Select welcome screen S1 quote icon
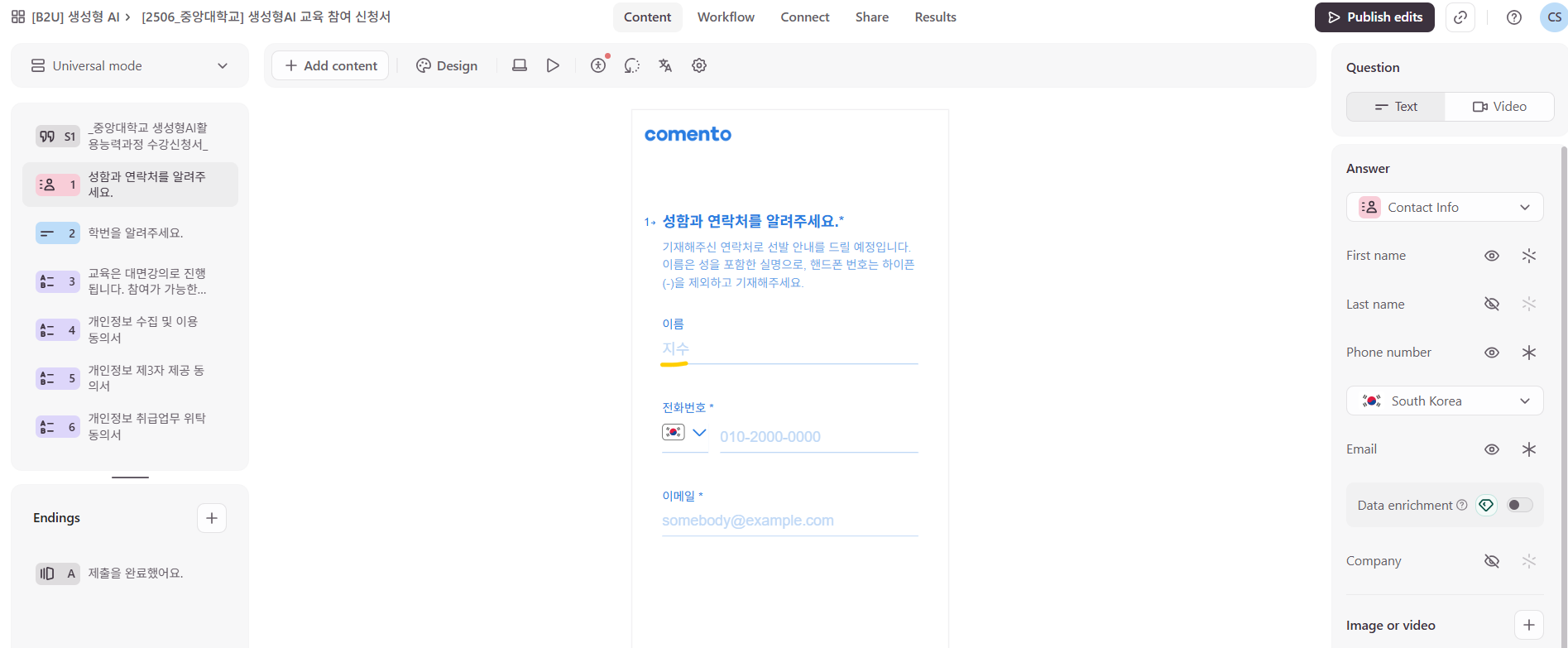Viewport: 1568px width, 648px height. click(x=57, y=137)
